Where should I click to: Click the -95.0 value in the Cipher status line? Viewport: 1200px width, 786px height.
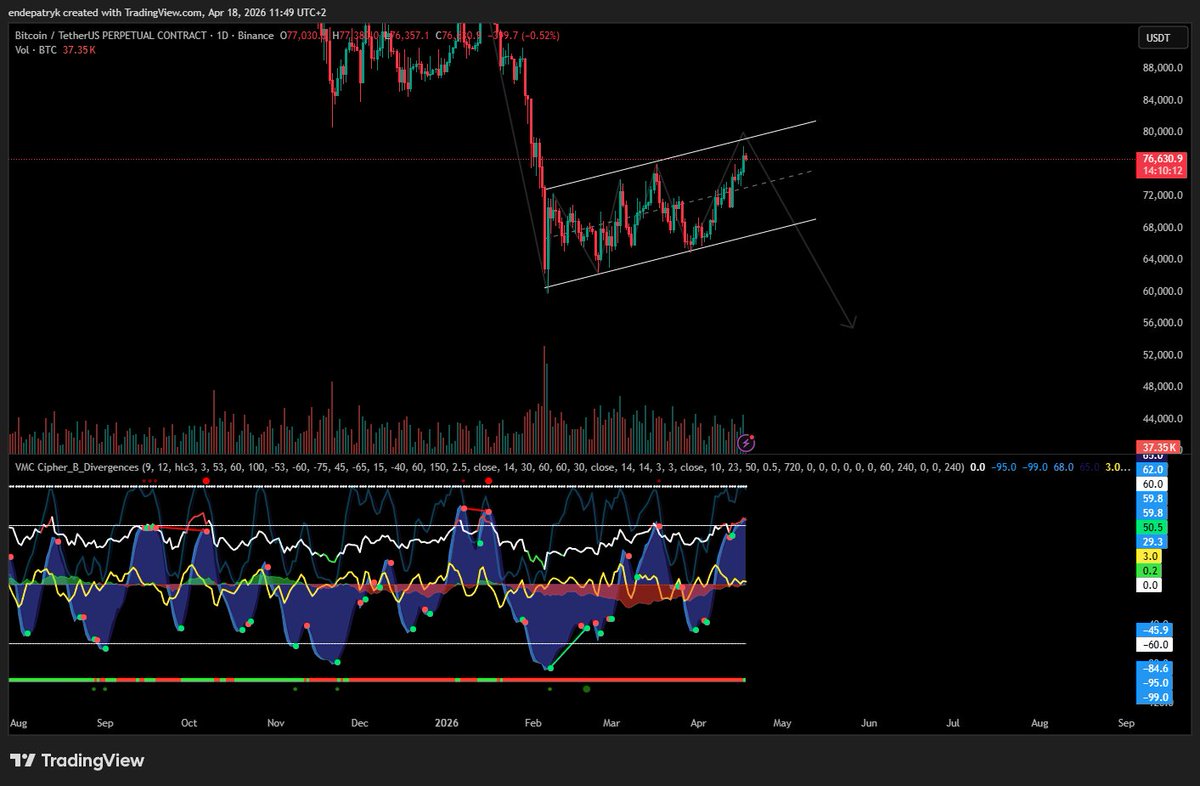point(1003,467)
